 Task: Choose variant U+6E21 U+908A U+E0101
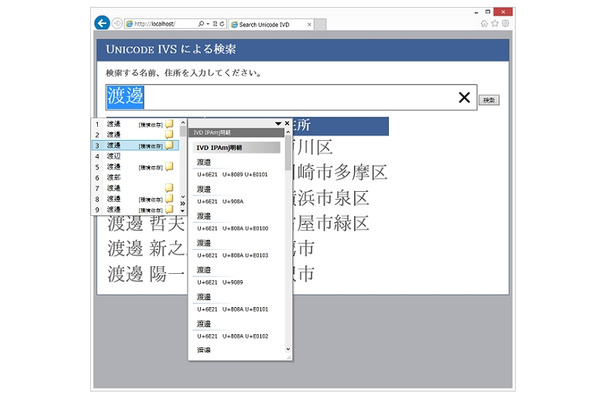pyautogui.click(x=237, y=303)
